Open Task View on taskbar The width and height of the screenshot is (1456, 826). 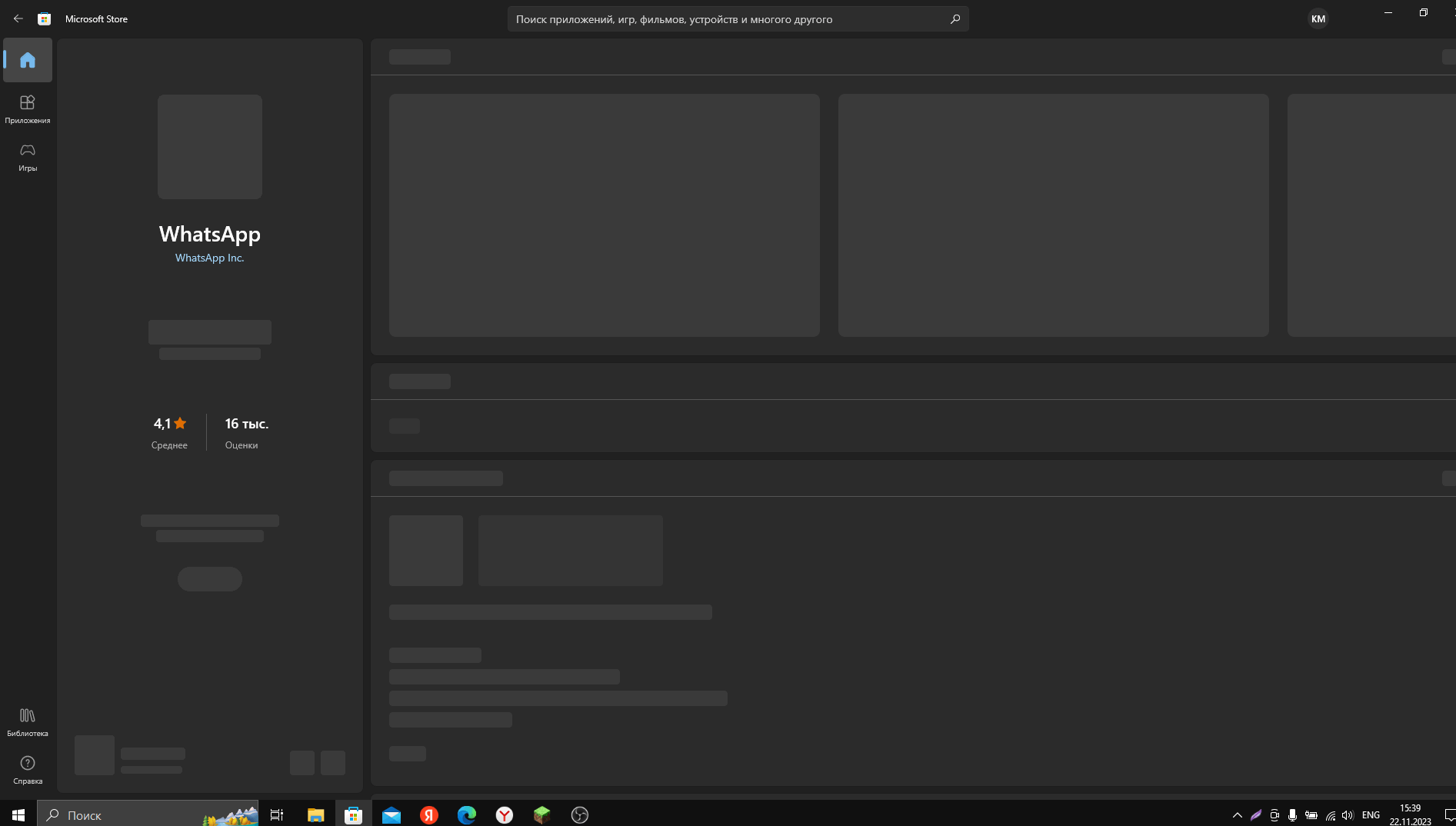point(277,814)
